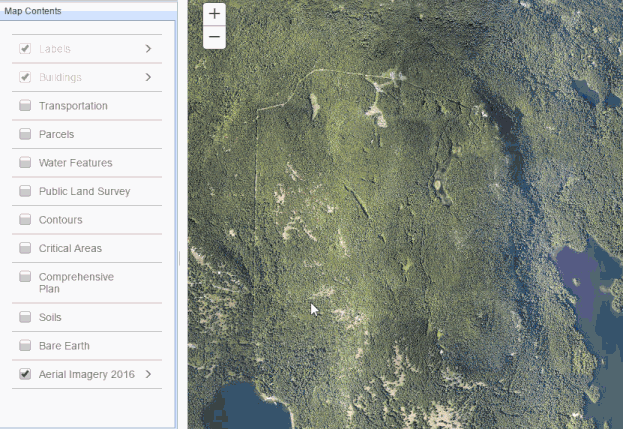Expand Aerial Imagery 2016 options arrow
Screen dimensions: 623x429
coord(148,374)
